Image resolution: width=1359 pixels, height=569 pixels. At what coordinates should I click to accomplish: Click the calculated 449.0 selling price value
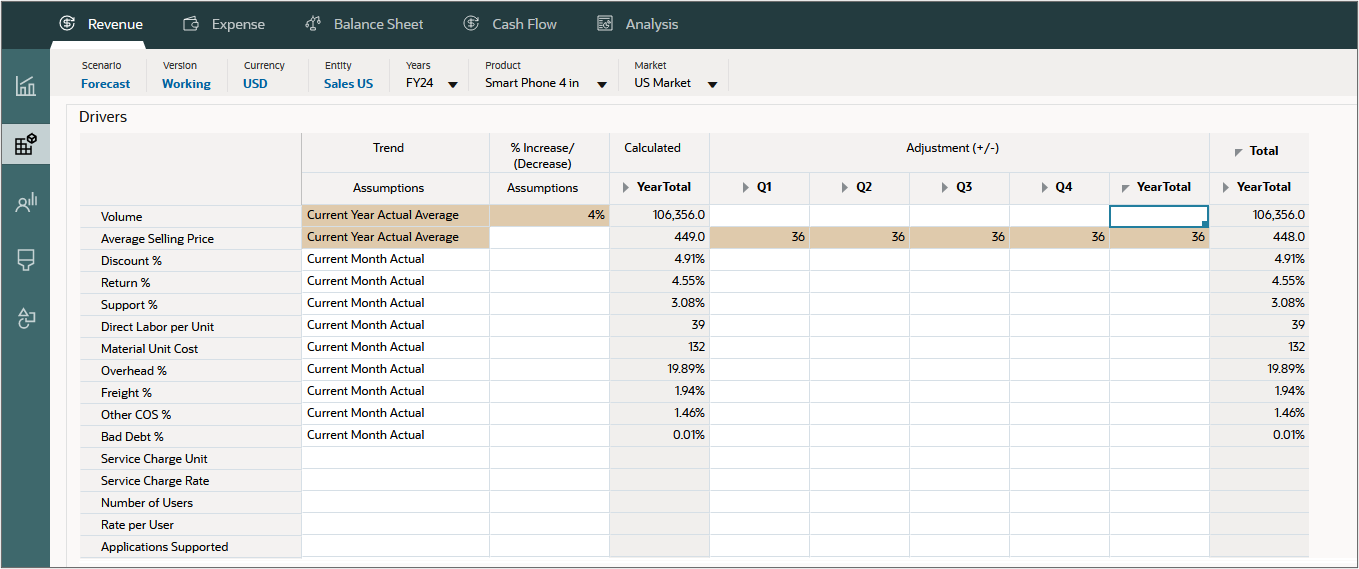point(659,237)
